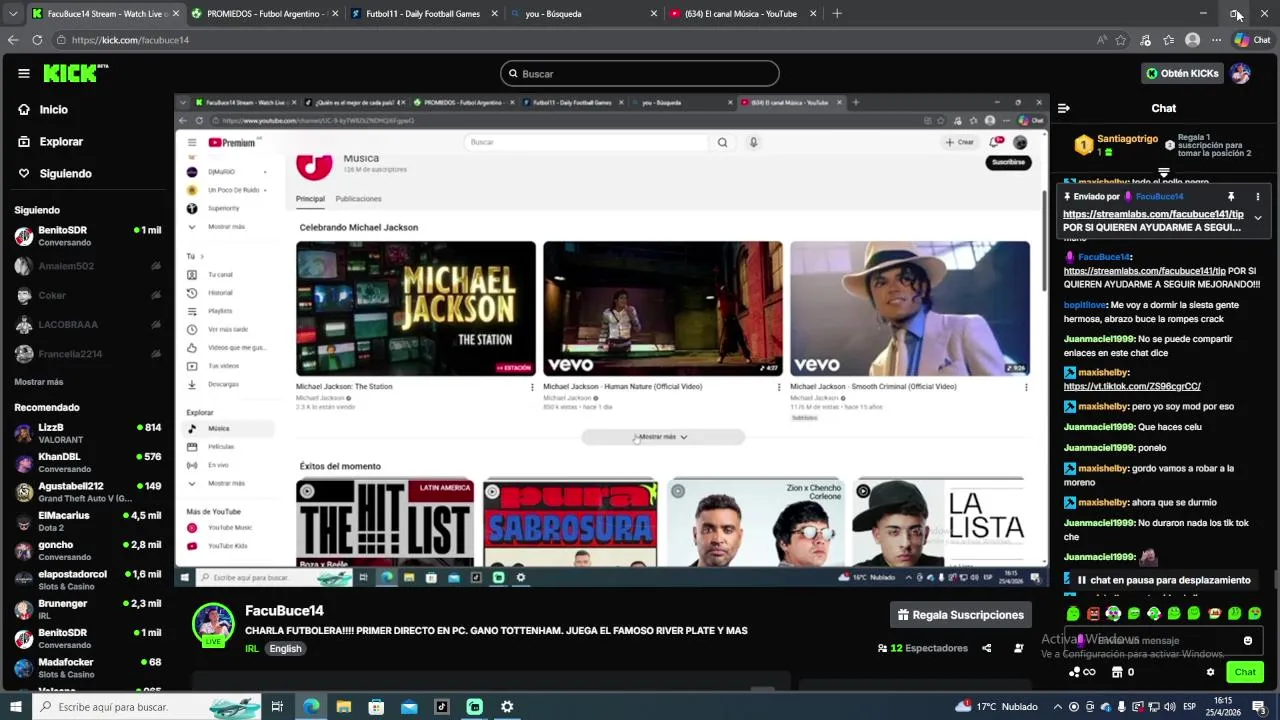The height and width of the screenshot is (720, 1280).
Task: Open a new browser tab
Action: tap(837, 14)
